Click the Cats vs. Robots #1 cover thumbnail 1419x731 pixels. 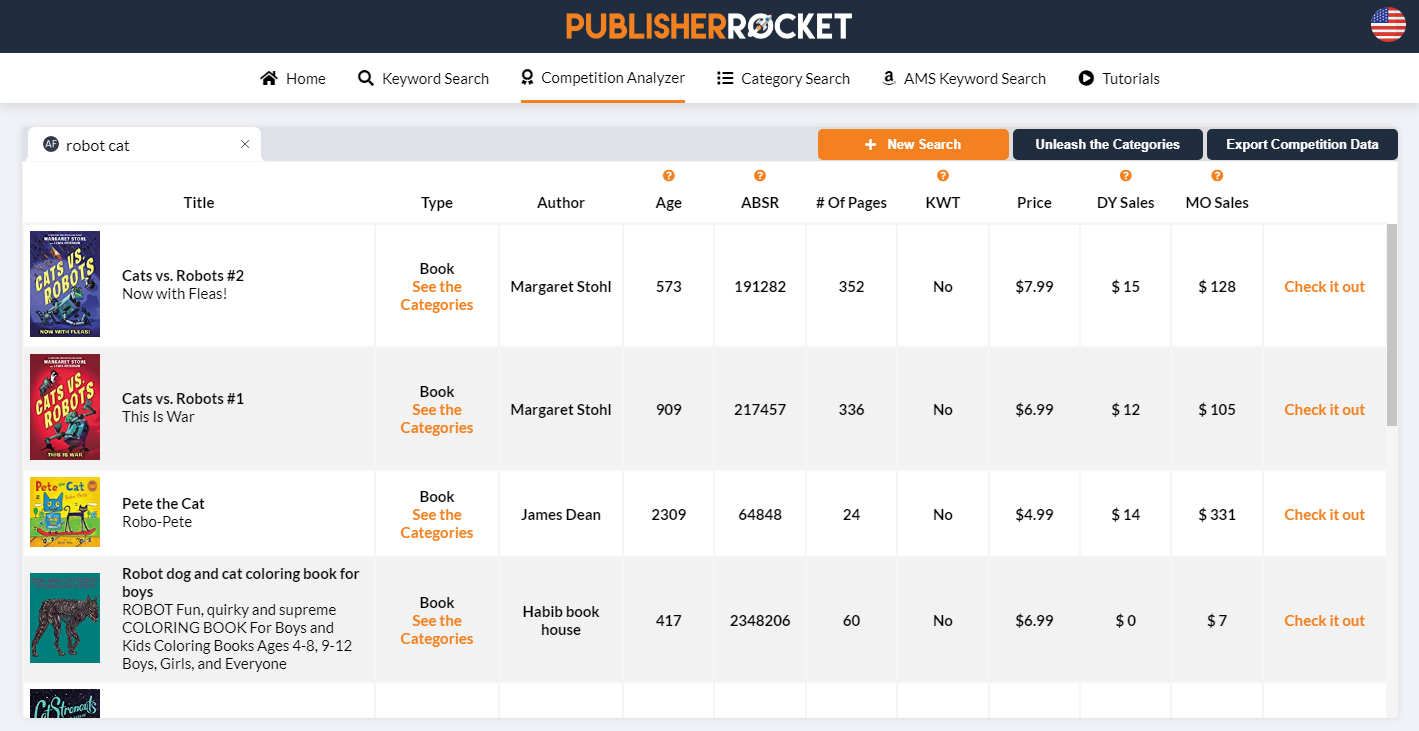tap(65, 407)
